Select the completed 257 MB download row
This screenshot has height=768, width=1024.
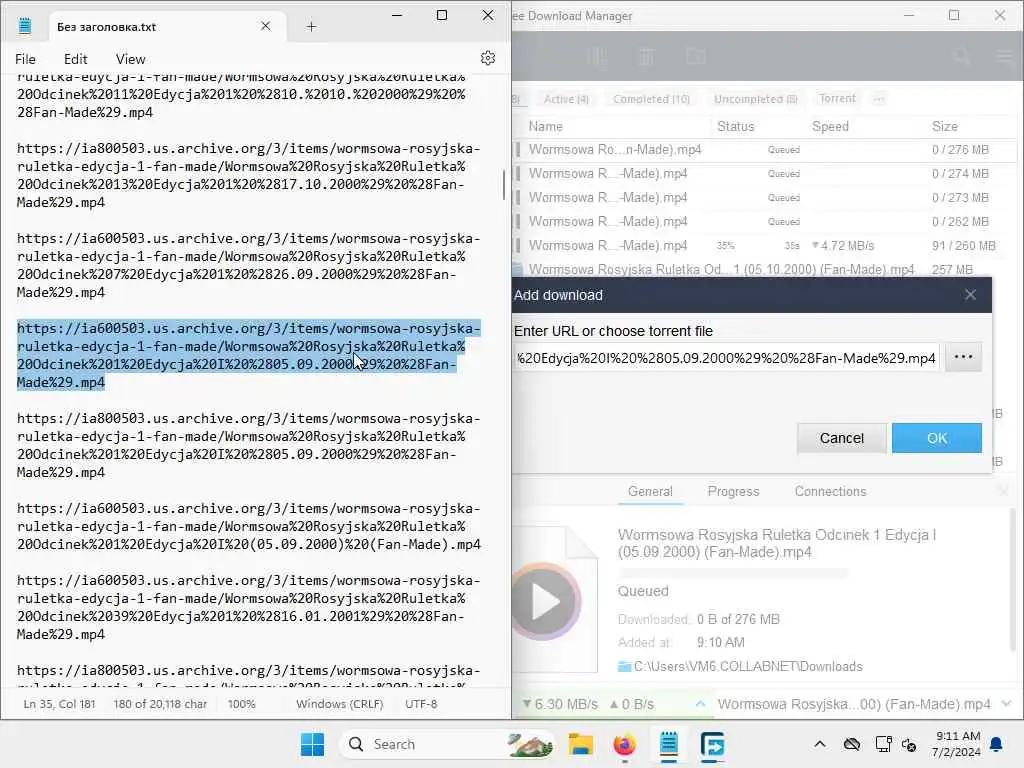(766, 269)
